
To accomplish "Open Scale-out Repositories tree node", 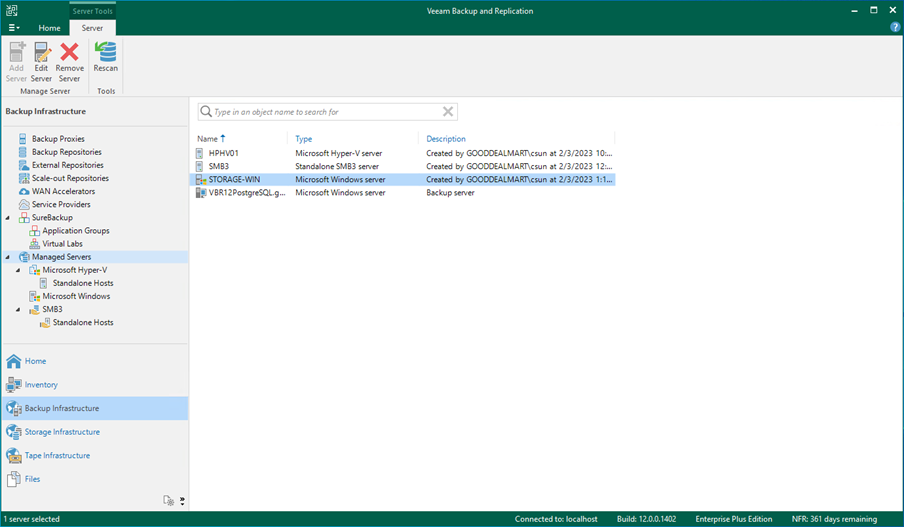I will [x=70, y=179].
